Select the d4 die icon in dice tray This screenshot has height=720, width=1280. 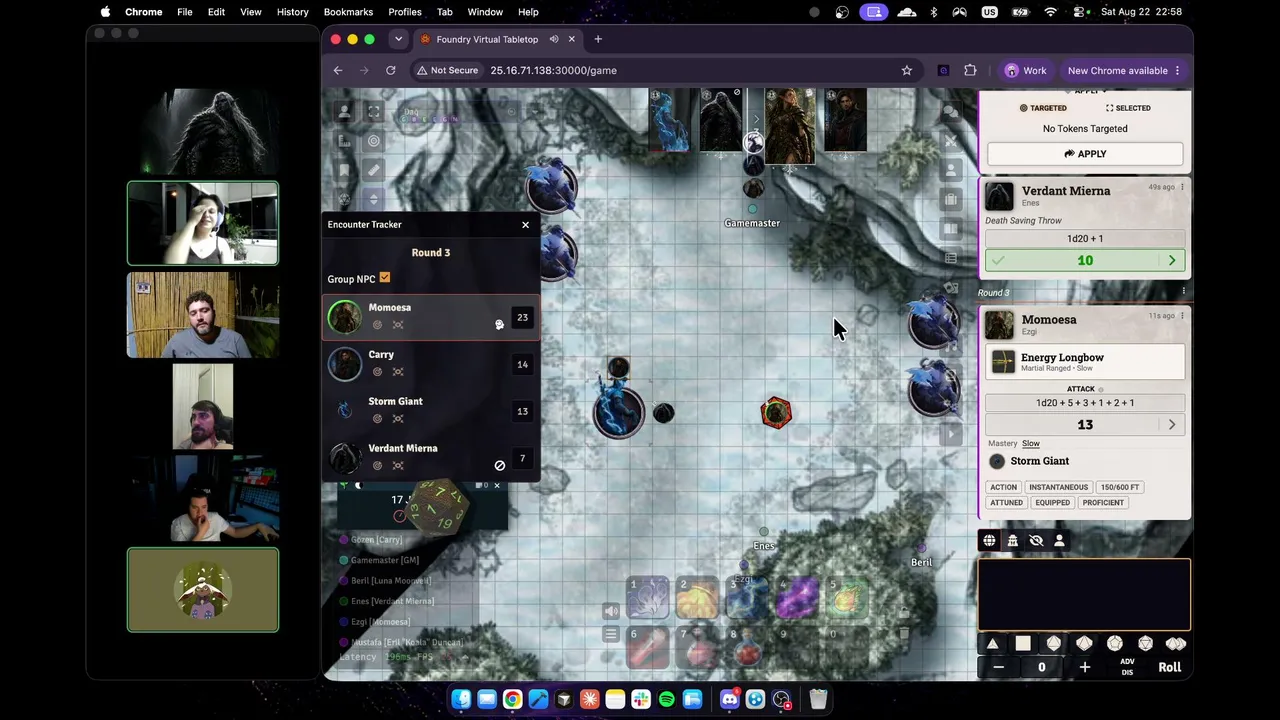[992, 644]
